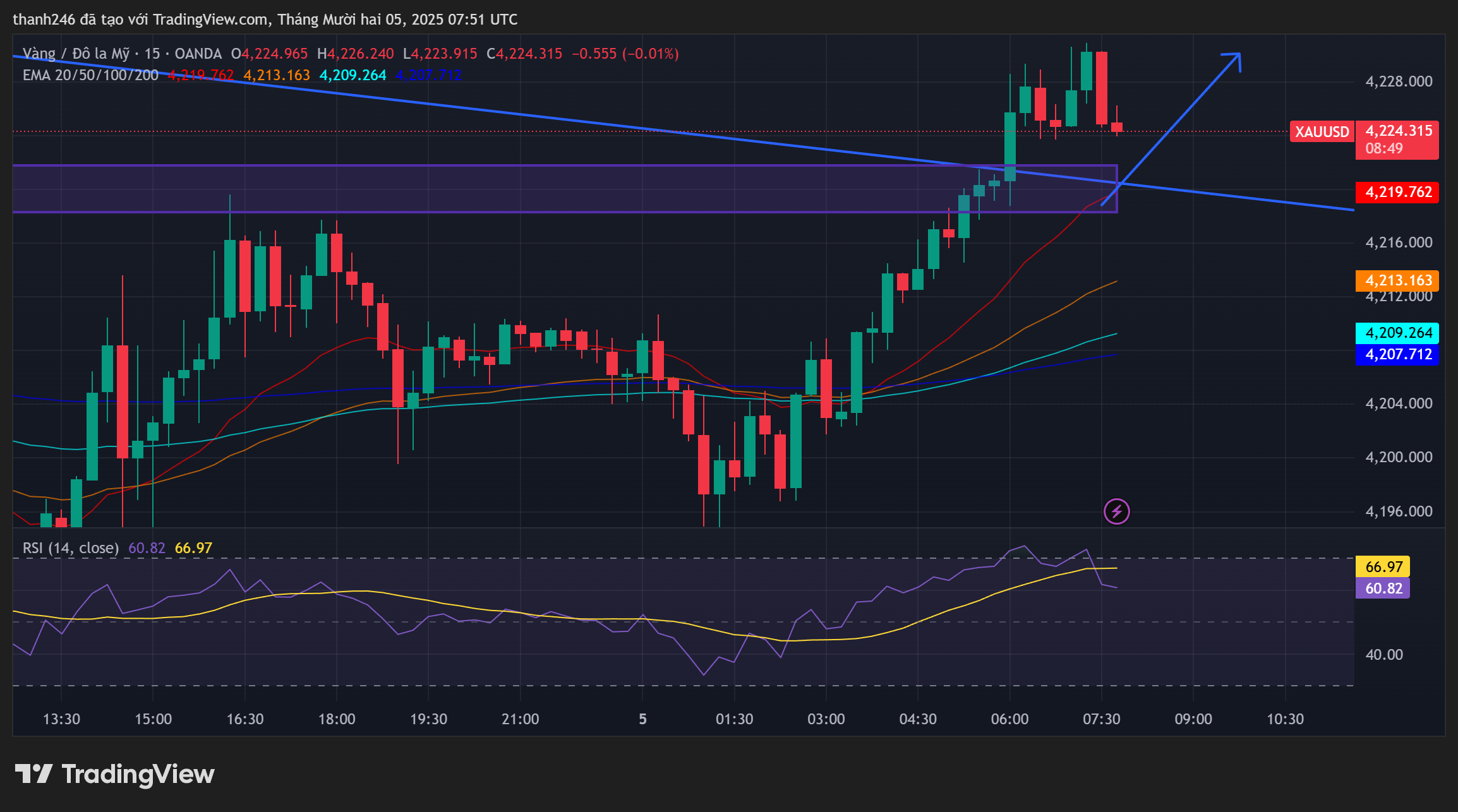
Task: Click the yellow RSI 66.97 axis label
Action: pyautogui.click(x=1383, y=566)
